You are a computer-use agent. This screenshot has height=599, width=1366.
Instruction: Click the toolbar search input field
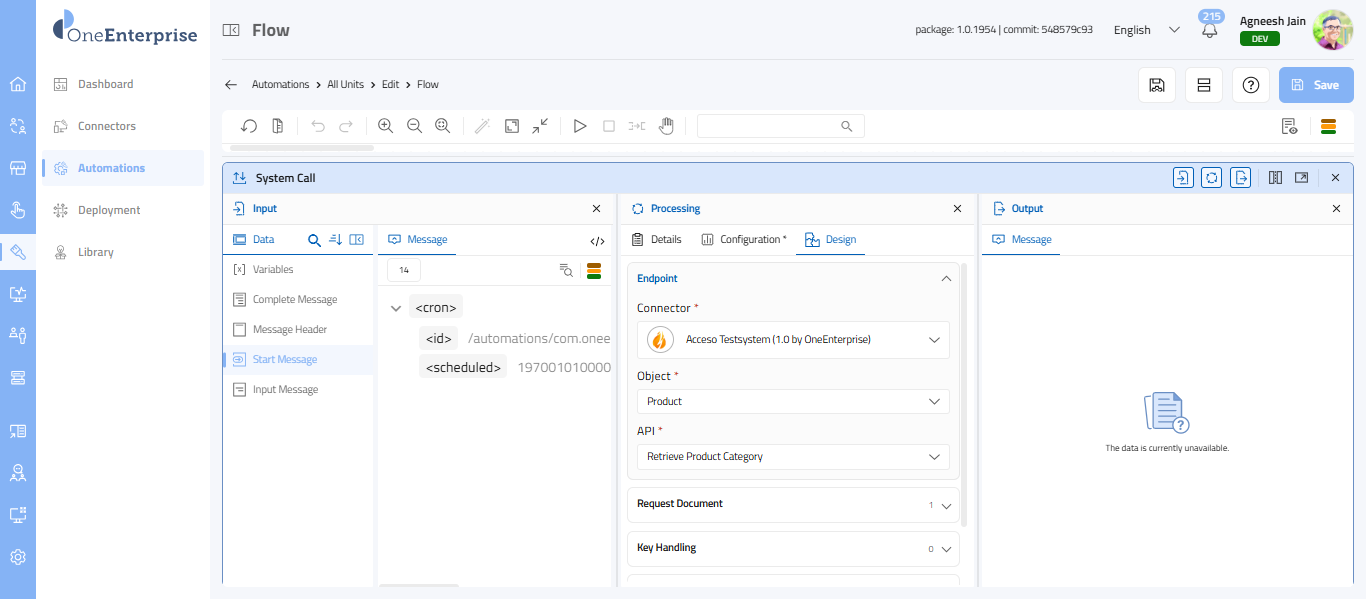pyautogui.click(x=770, y=126)
